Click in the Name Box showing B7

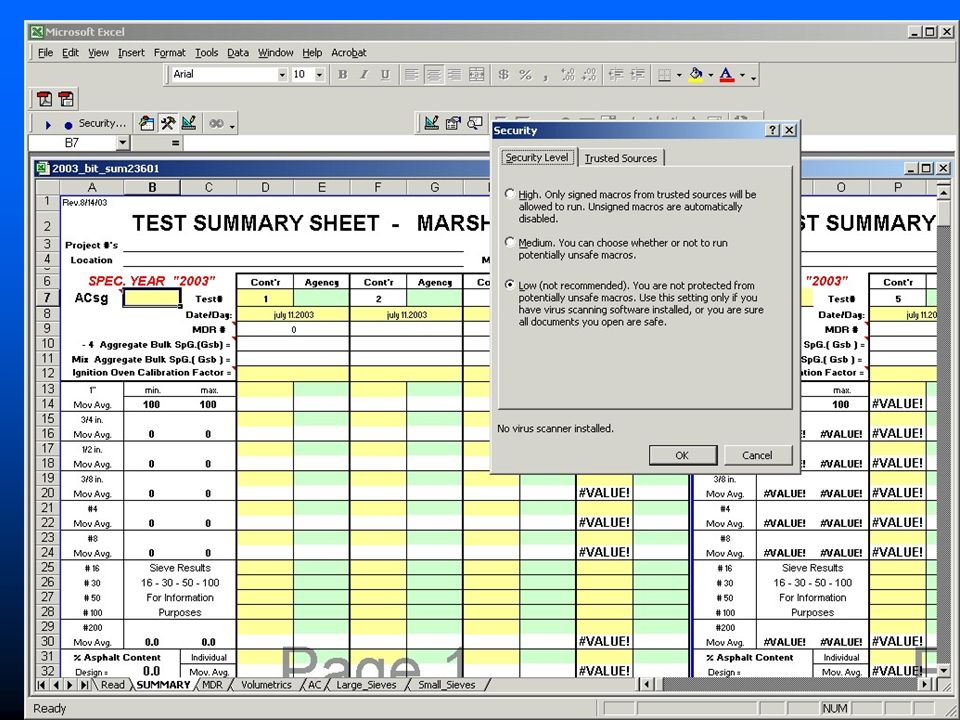pyautogui.click(x=72, y=143)
